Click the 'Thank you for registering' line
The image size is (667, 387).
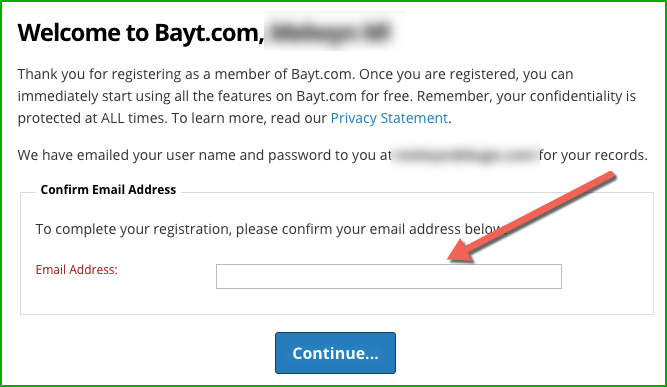click(295, 74)
